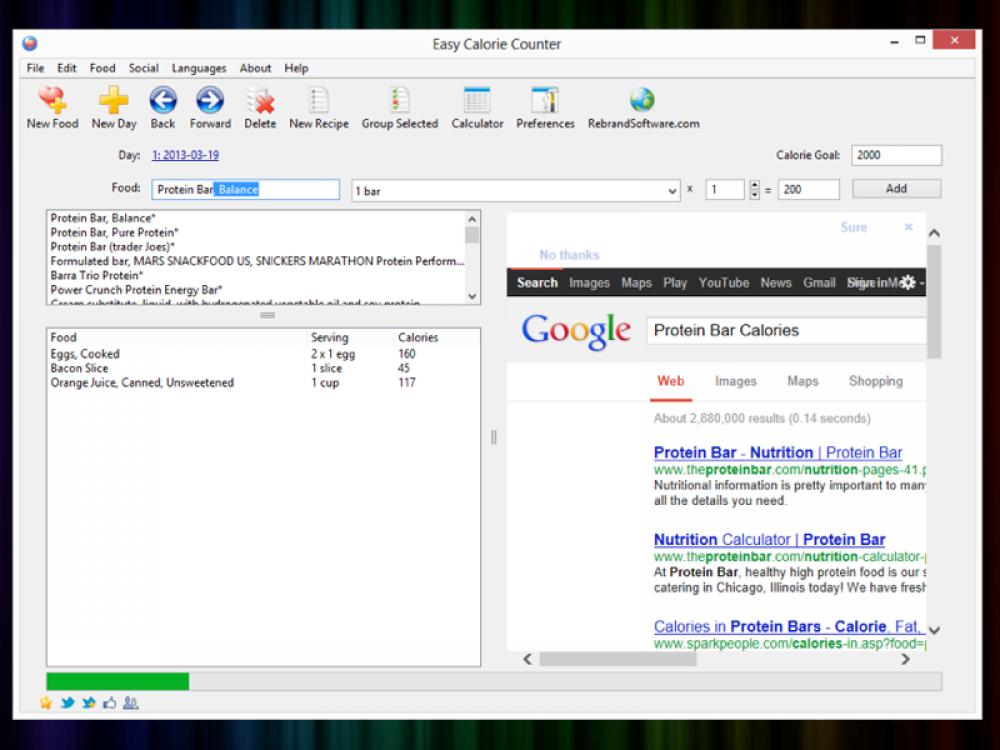Click the Facebook thumbs-up like icon

point(109,703)
